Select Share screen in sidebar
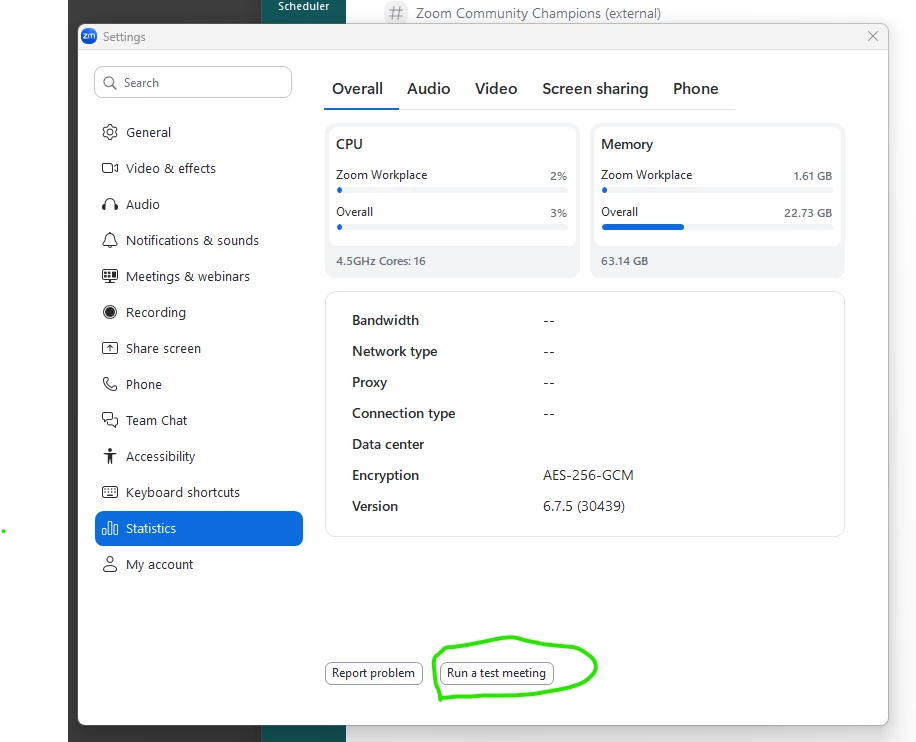This screenshot has width=916, height=742. (x=199, y=348)
